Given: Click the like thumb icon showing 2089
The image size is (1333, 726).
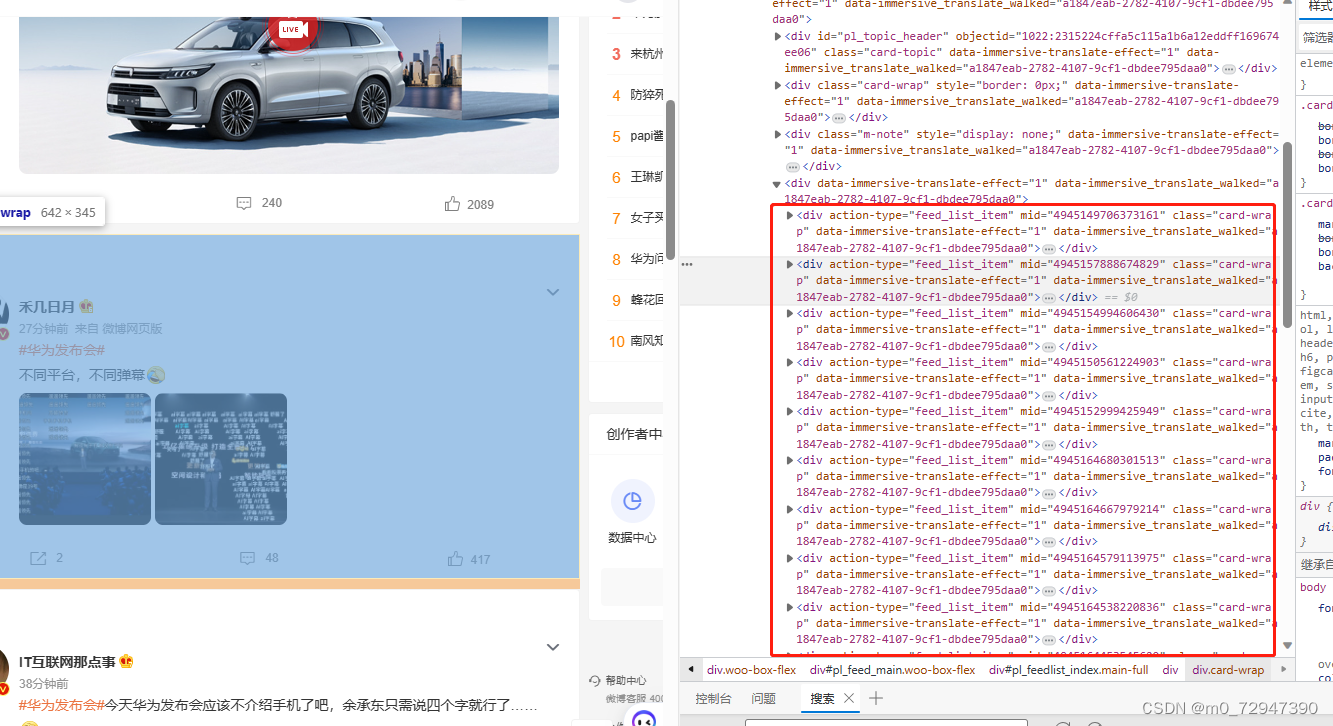Looking at the screenshot, I should (x=453, y=204).
